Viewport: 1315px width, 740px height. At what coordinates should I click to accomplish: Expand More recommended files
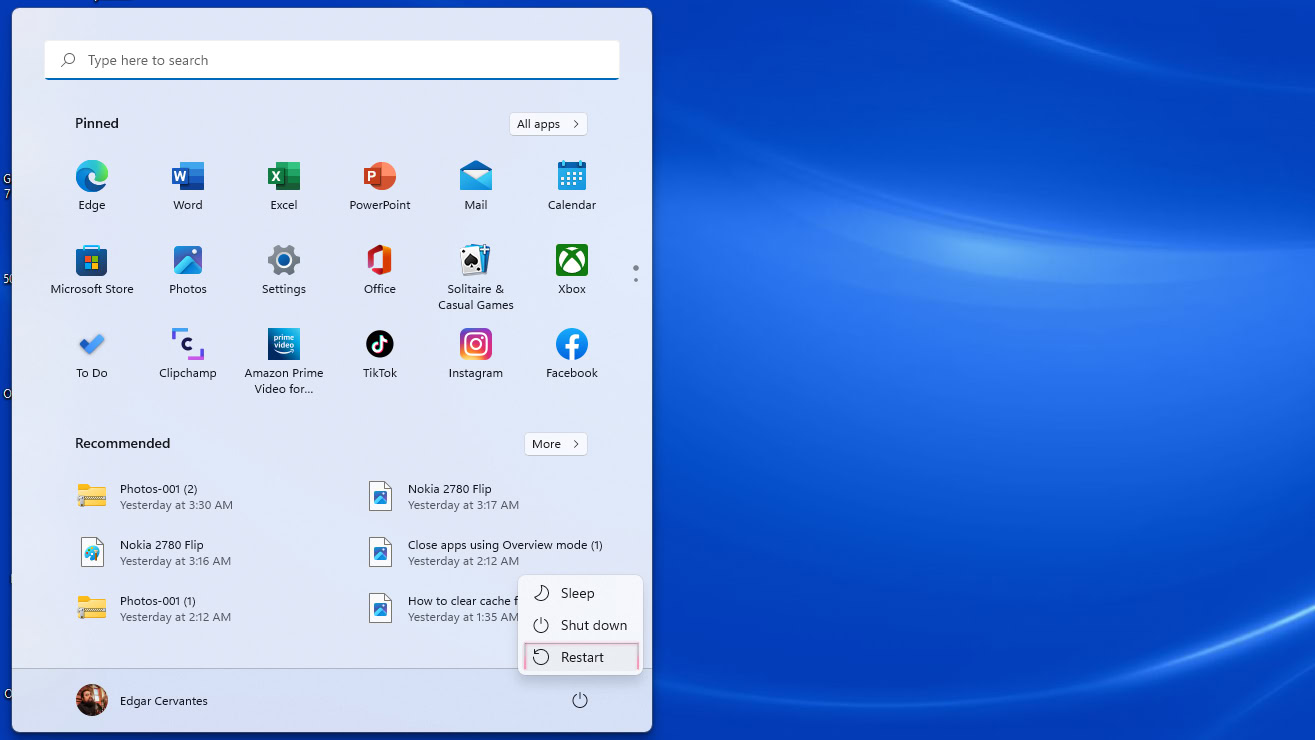(555, 444)
